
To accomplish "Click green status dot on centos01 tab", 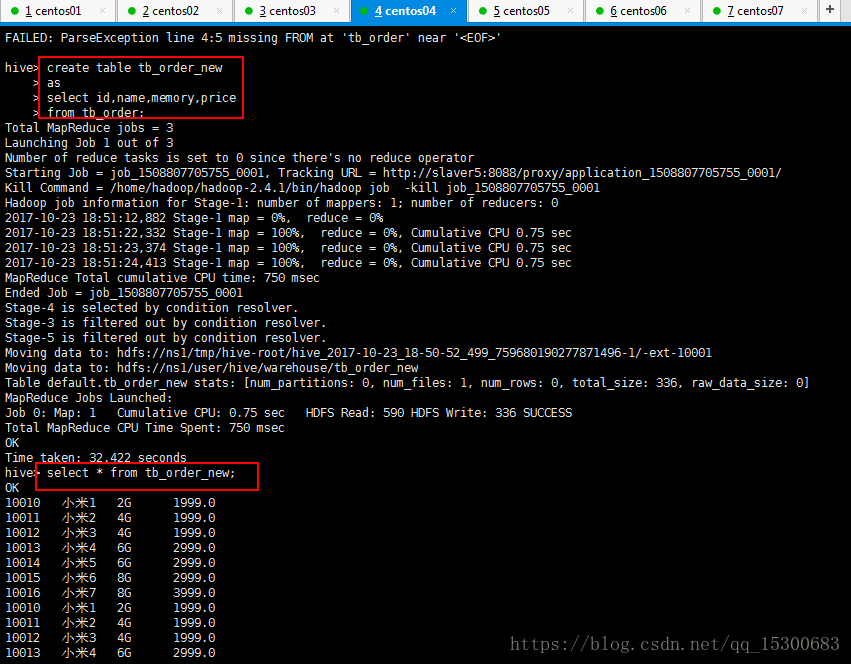I will point(15,11).
